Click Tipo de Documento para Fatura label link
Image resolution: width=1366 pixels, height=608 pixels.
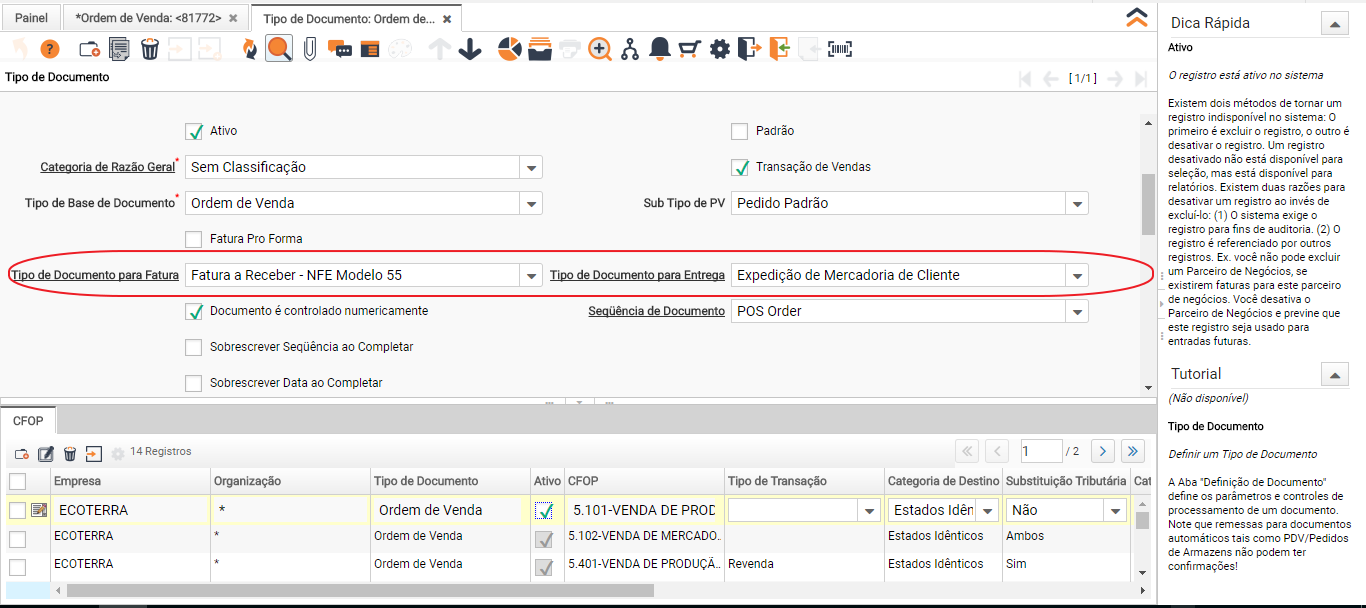click(x=95, y=275)
